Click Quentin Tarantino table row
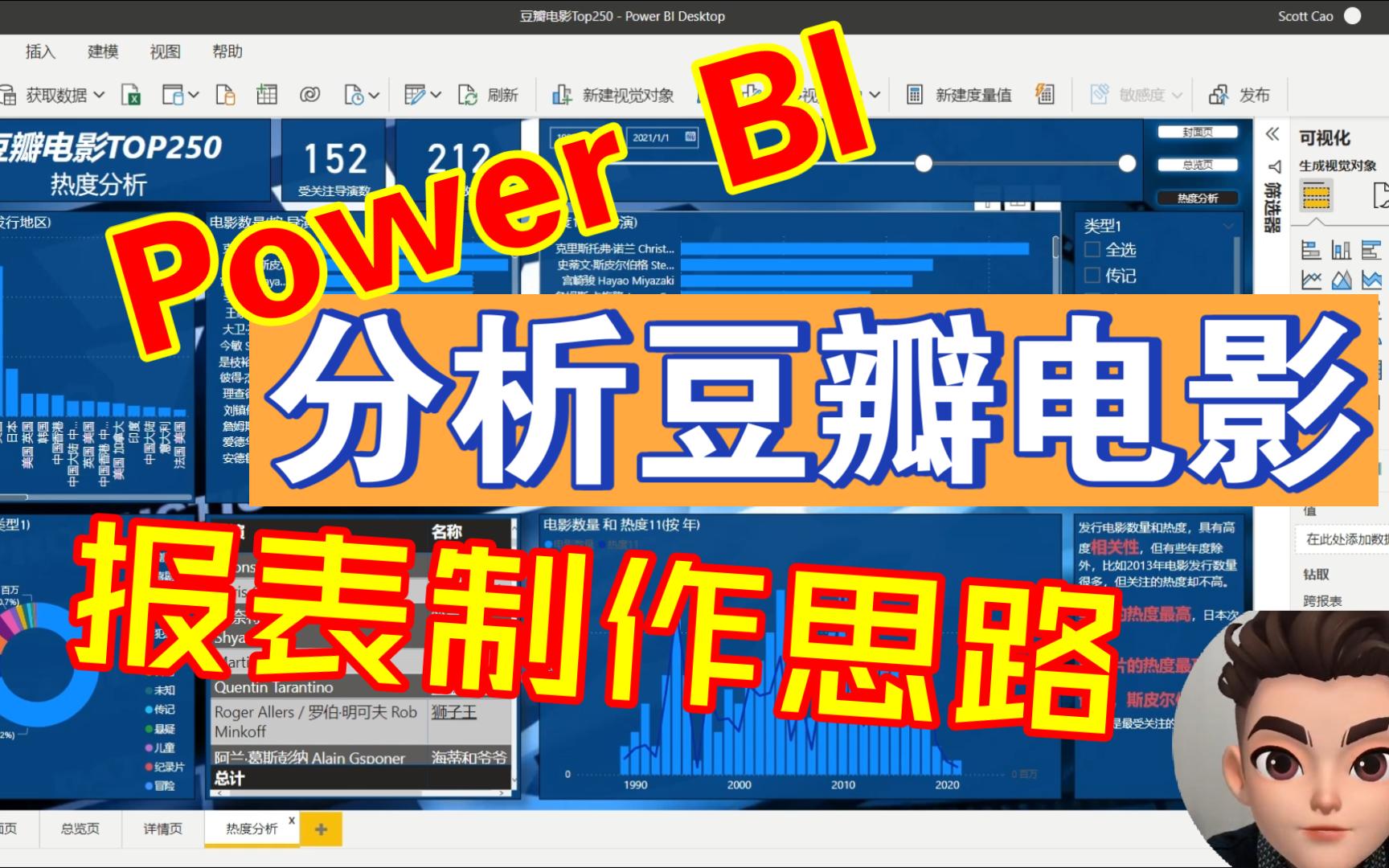 (273, 687)
